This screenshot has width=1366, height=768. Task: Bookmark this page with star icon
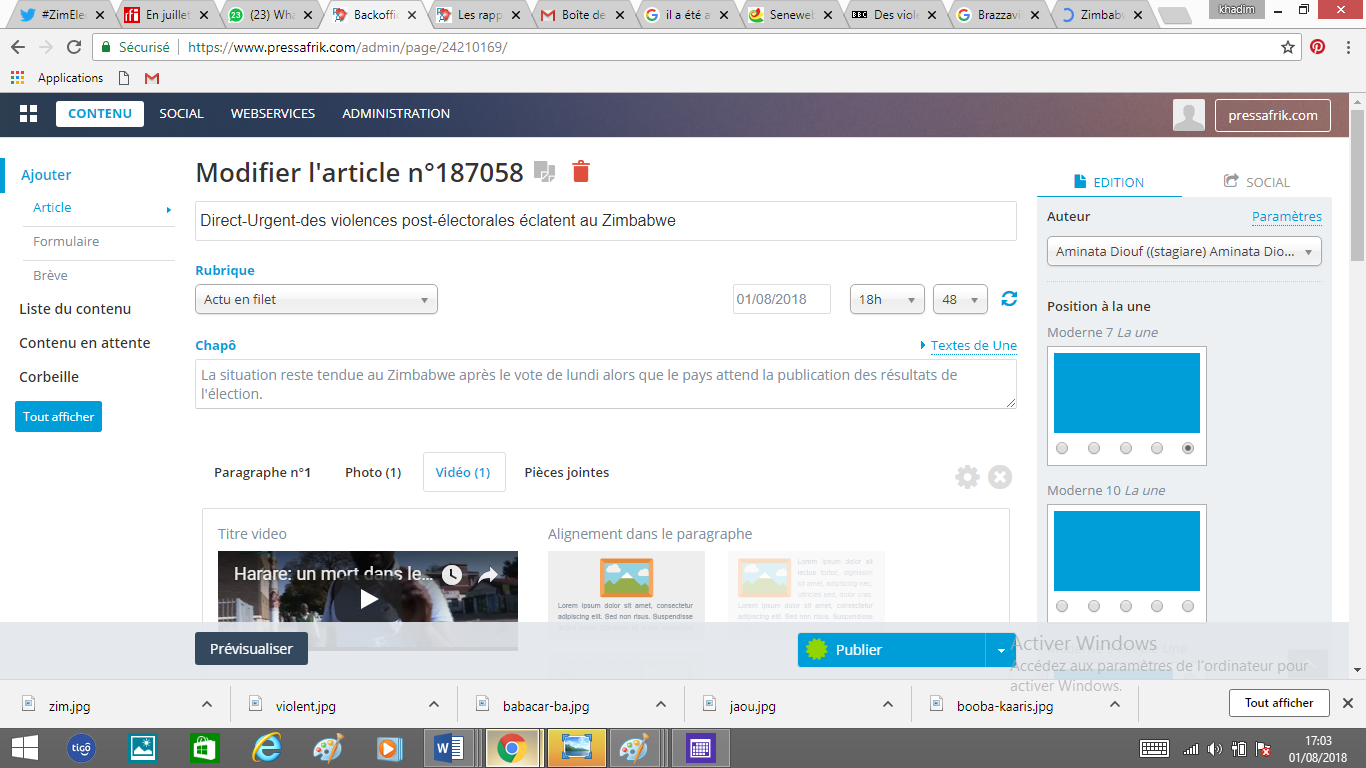[x=1288, y=47]
